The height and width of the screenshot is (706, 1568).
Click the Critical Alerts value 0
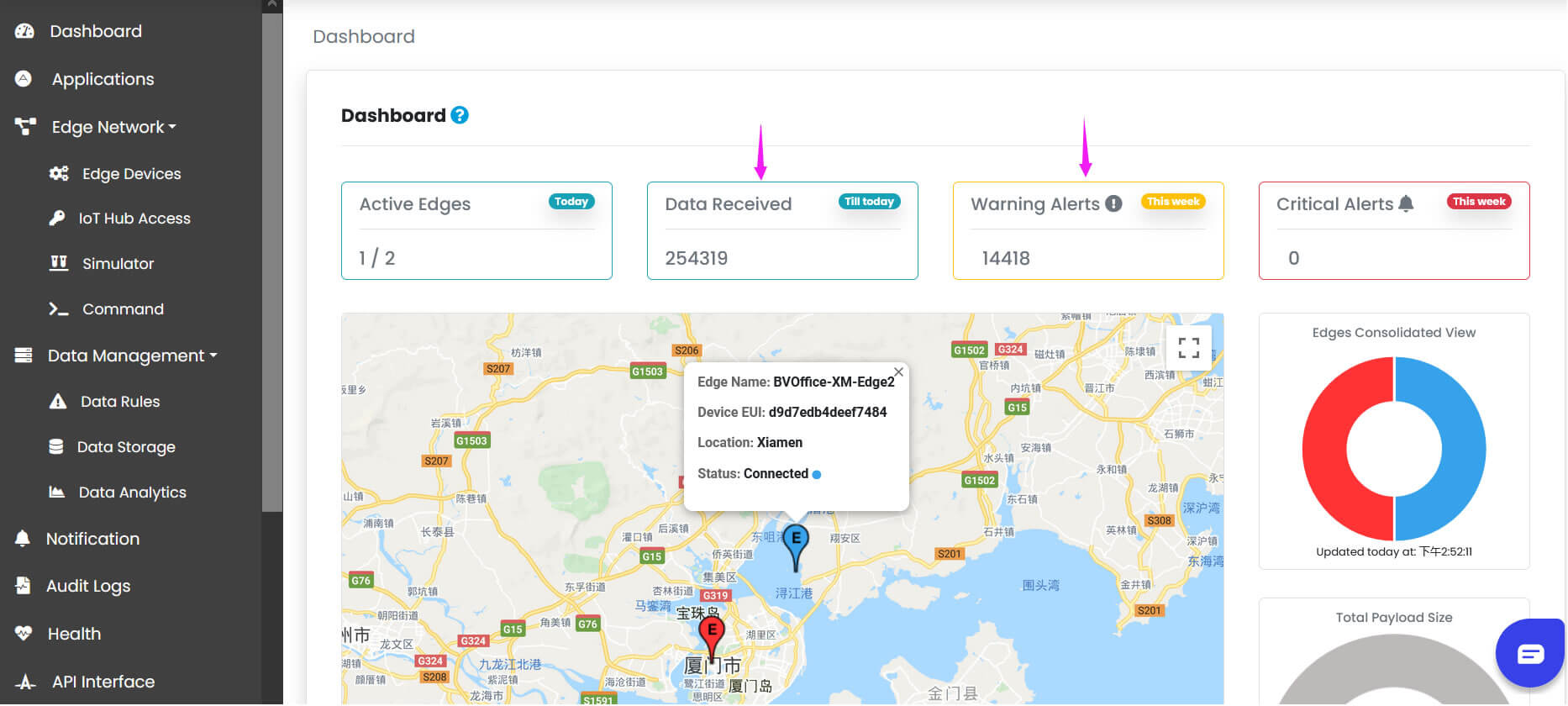[x=1294, y=258]
